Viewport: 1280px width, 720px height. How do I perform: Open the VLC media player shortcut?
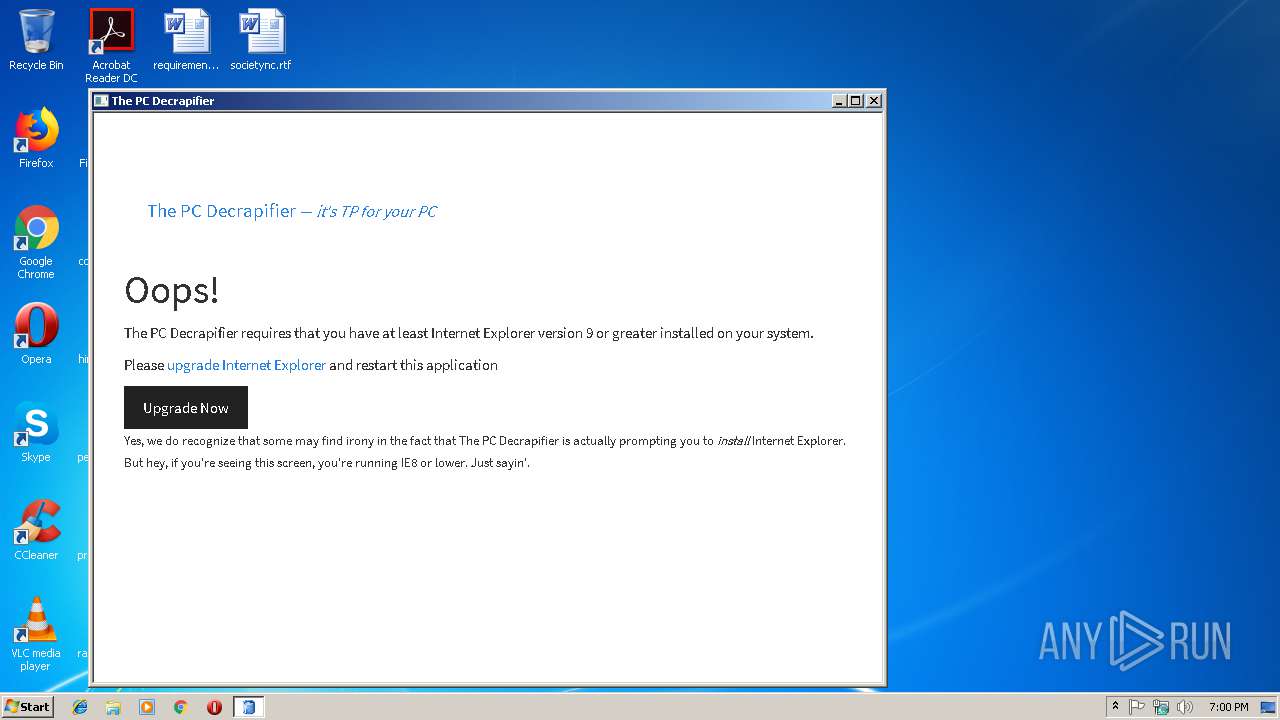click(36, 634)
